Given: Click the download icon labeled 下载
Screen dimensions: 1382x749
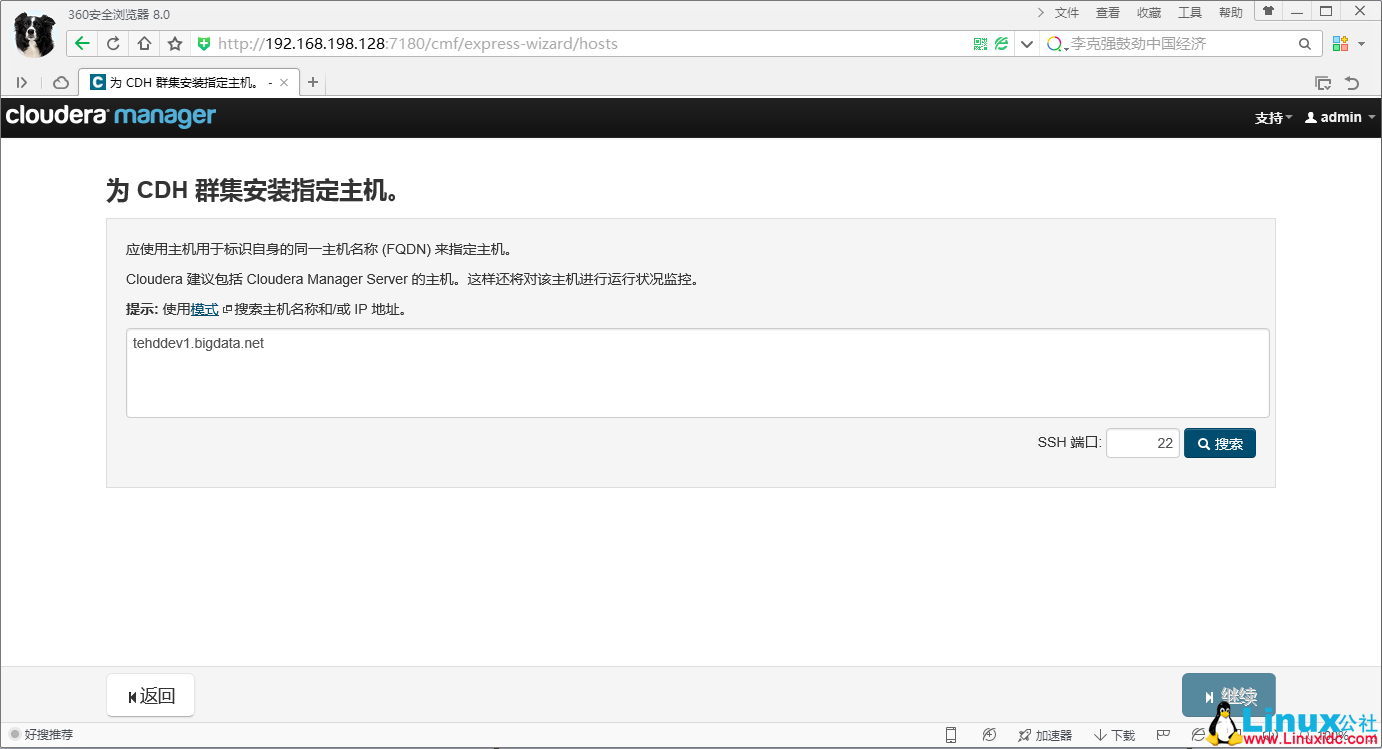Looking at the screenshot, I should tap(1113, 734).
